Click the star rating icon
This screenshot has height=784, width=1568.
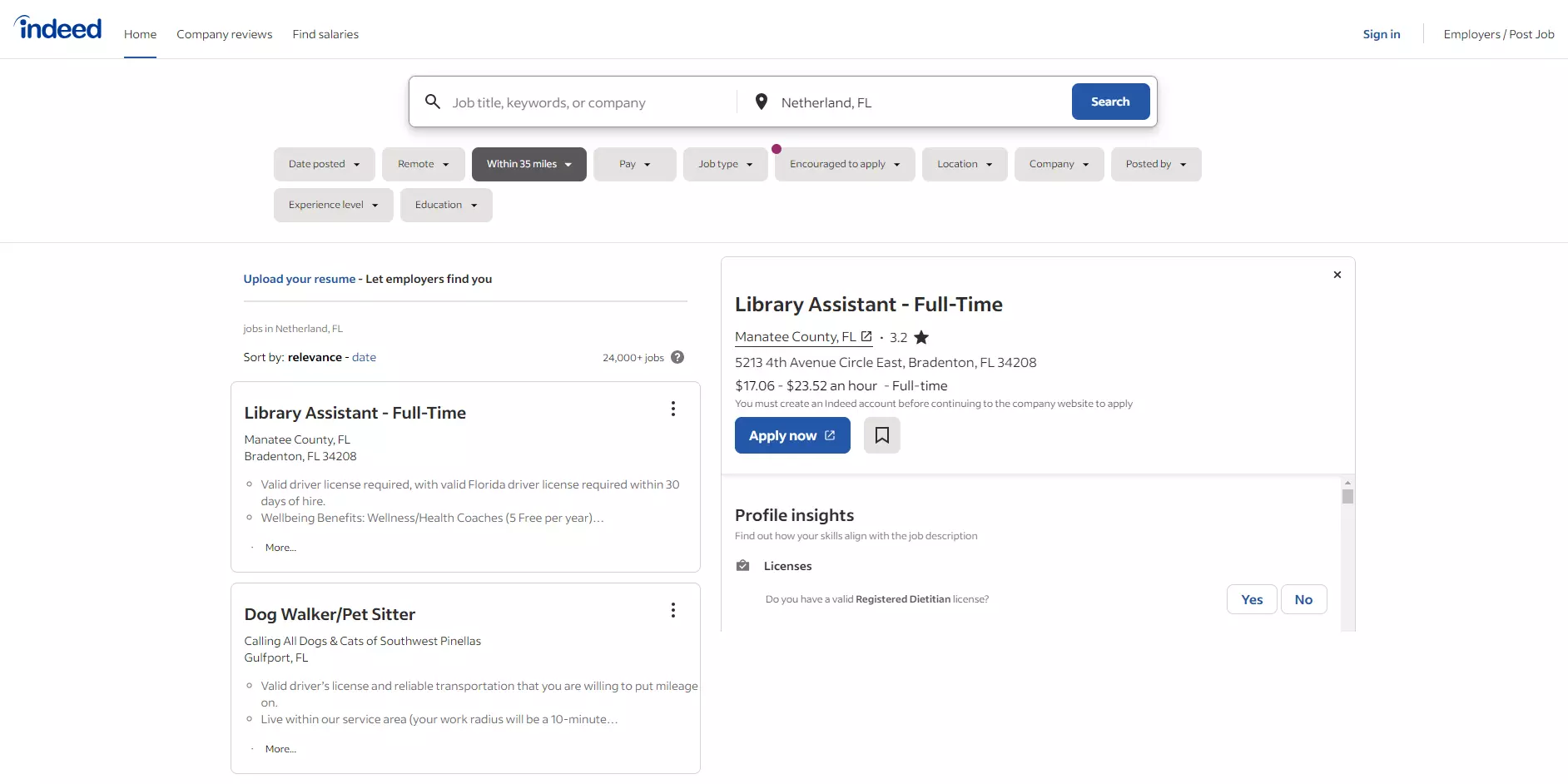point(921,337)
